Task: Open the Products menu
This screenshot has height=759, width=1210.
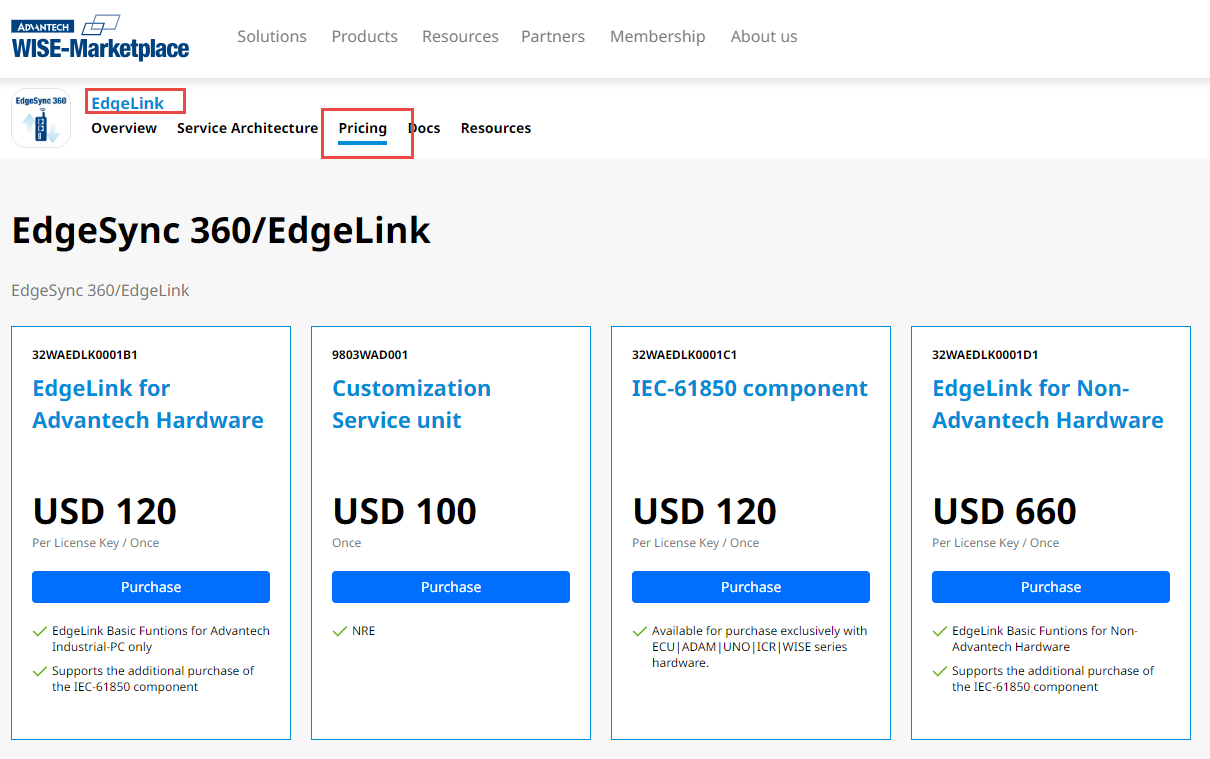Action: pos(364,36)
